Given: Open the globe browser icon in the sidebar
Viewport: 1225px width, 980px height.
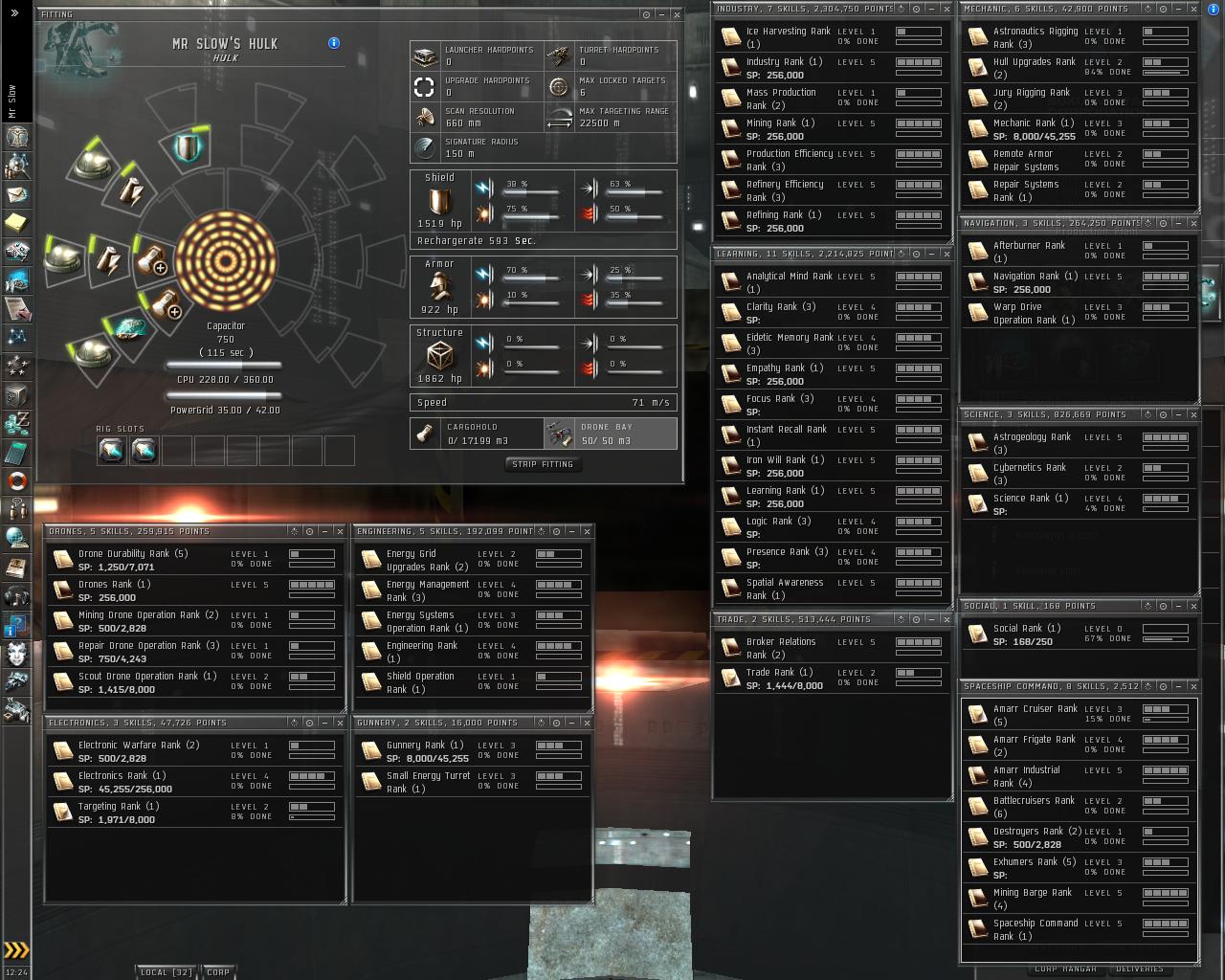Looking at the screenshot, I should coord(16,538).
